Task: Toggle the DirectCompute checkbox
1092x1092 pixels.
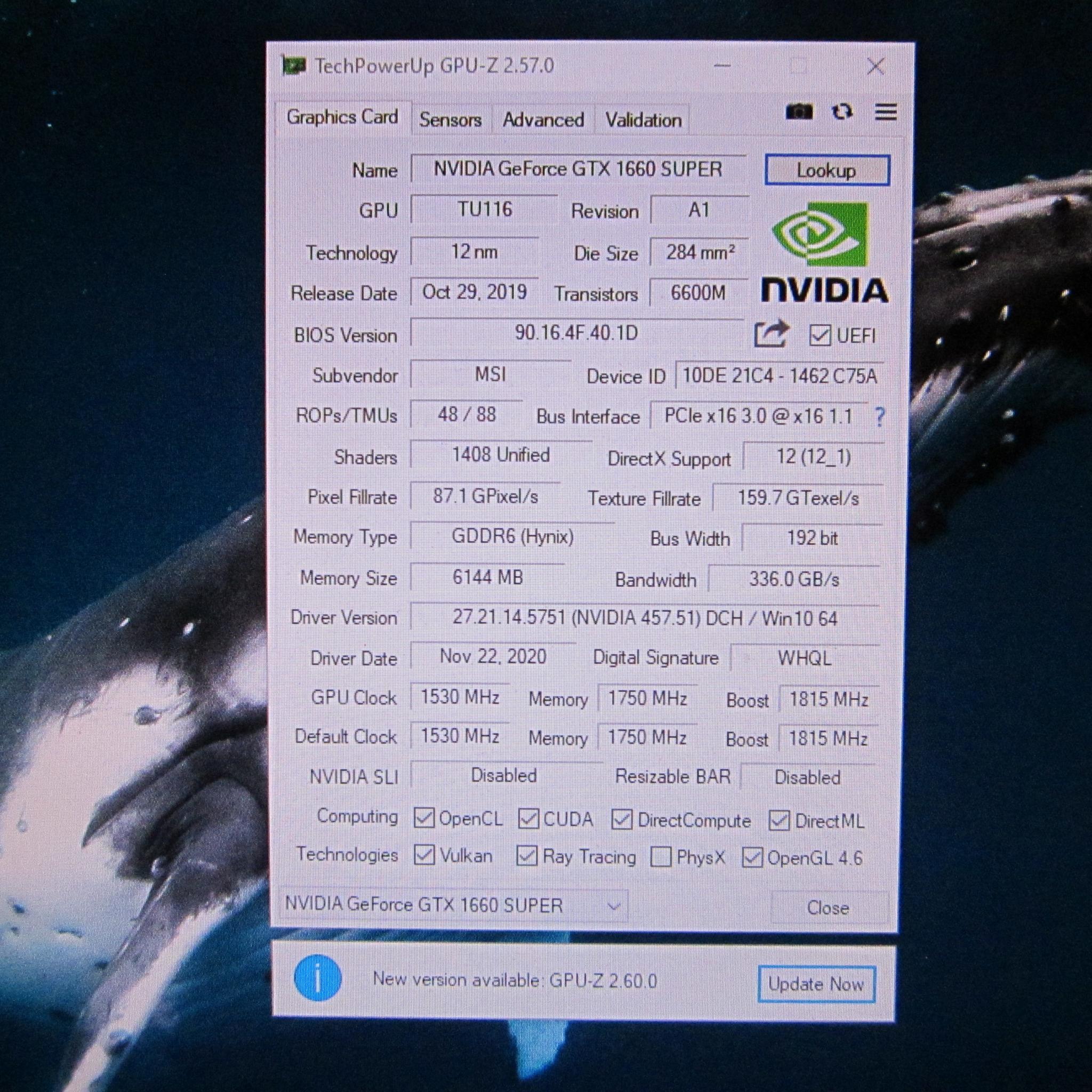Action: [x=622, y=820]
